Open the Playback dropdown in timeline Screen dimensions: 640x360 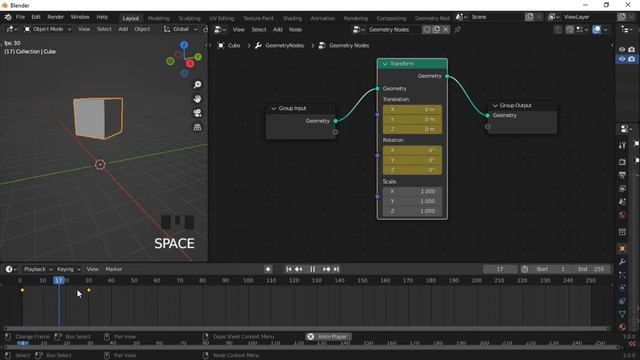tap(38, 269)
